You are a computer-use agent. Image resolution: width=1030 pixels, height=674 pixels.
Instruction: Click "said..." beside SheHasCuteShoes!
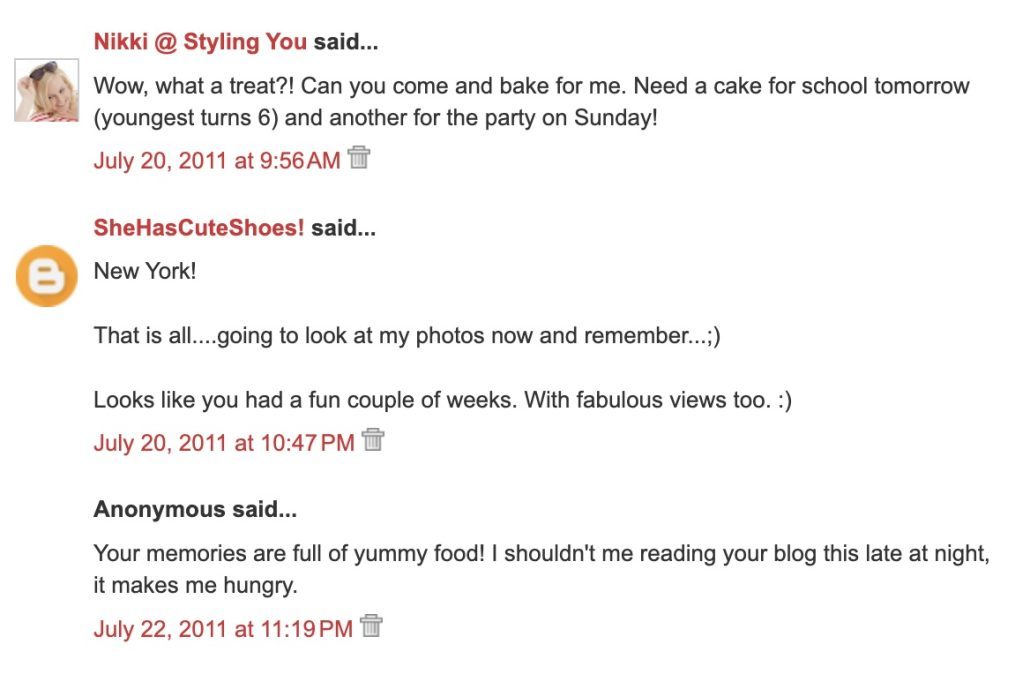coord(343,228)
